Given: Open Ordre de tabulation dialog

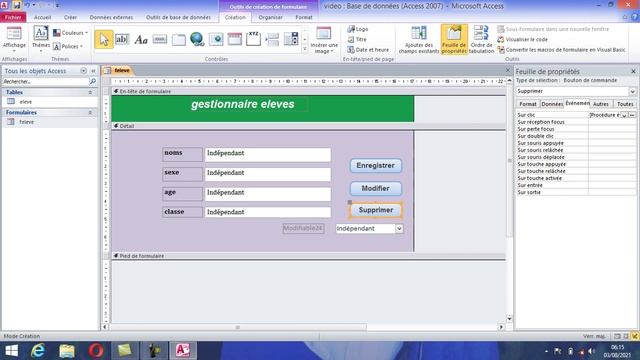Looking at the screenshot, I should point(481,40).
